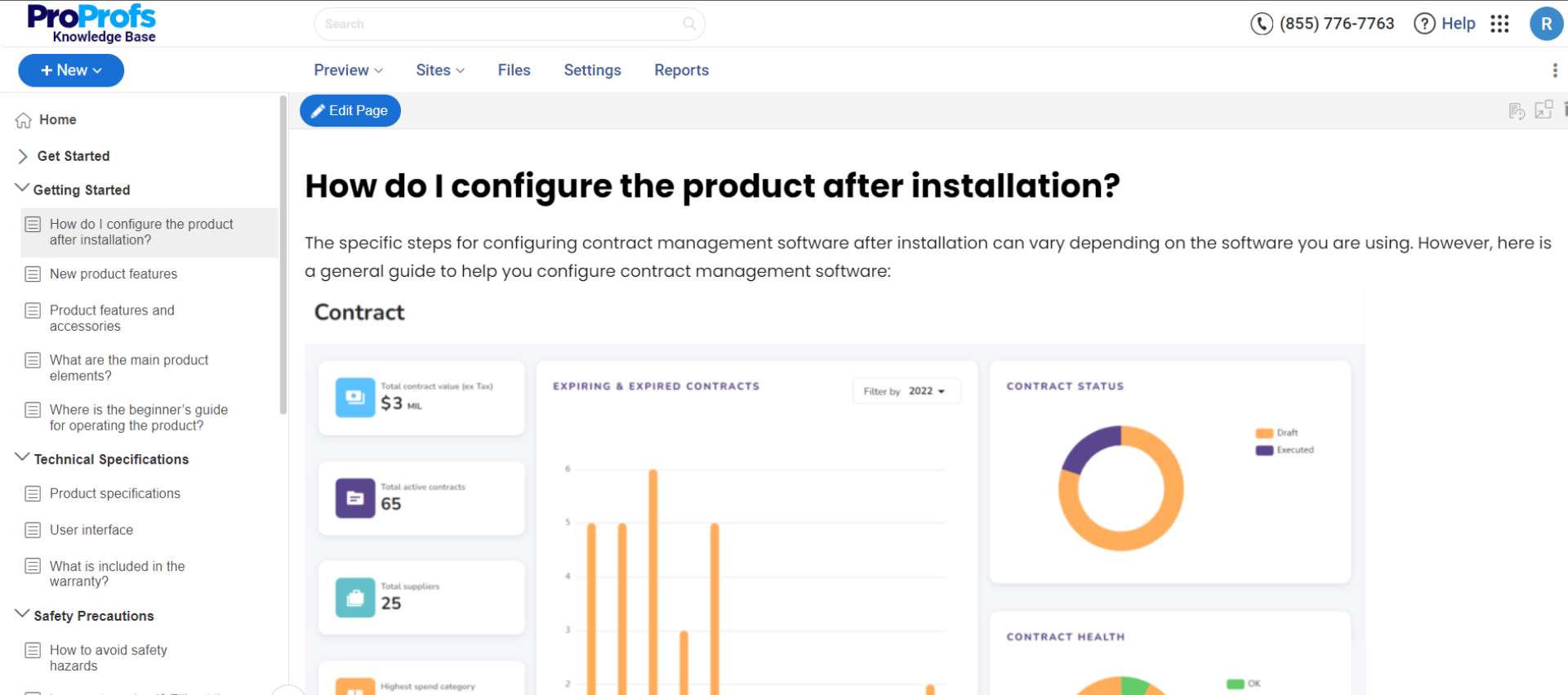1568x695 pixels.
Task: Click page icon for Product specifications
Action: (x=33, y=493)
